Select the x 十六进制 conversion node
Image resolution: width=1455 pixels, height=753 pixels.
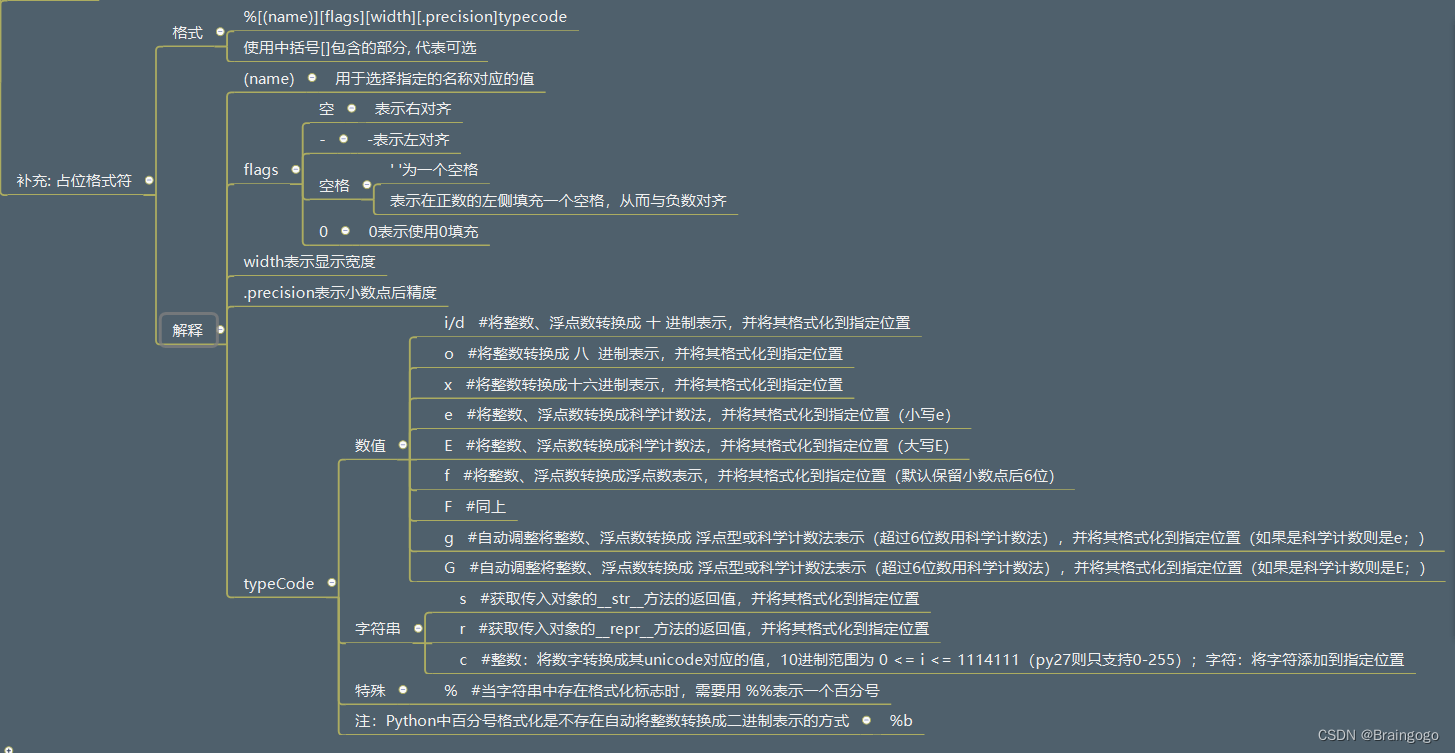pos(644,384)
